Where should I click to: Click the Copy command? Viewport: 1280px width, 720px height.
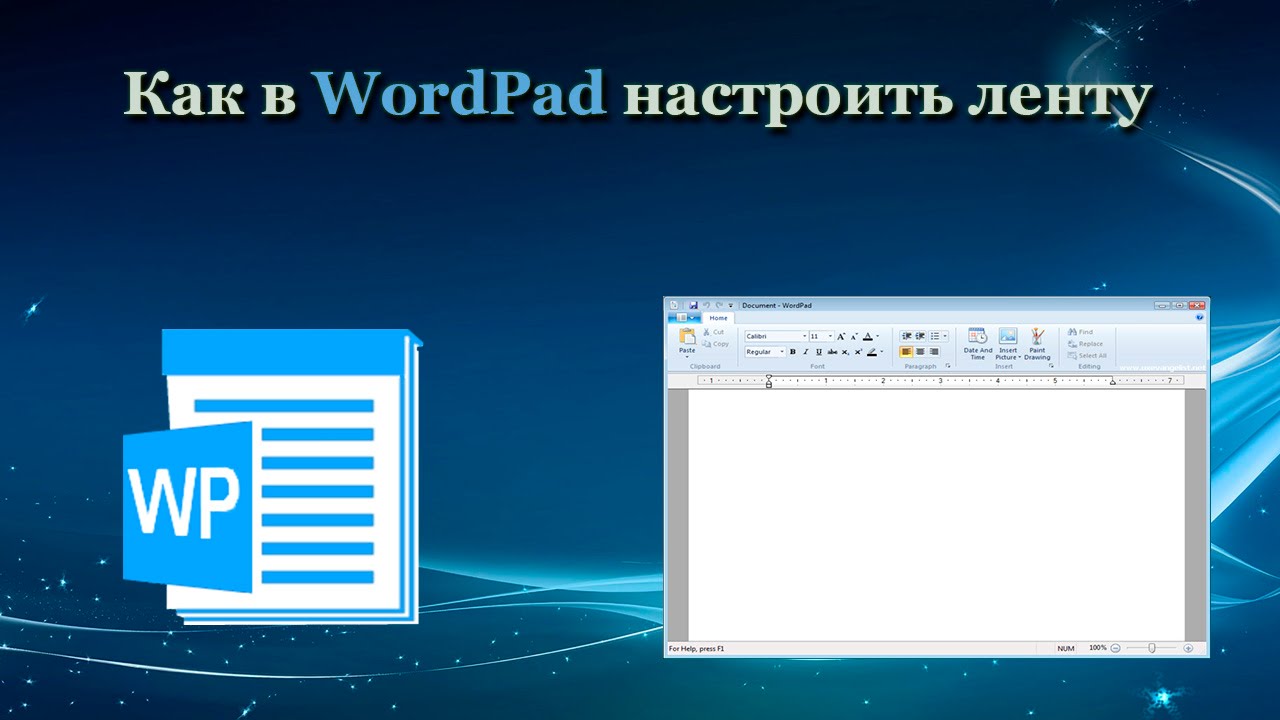point(715,344)
